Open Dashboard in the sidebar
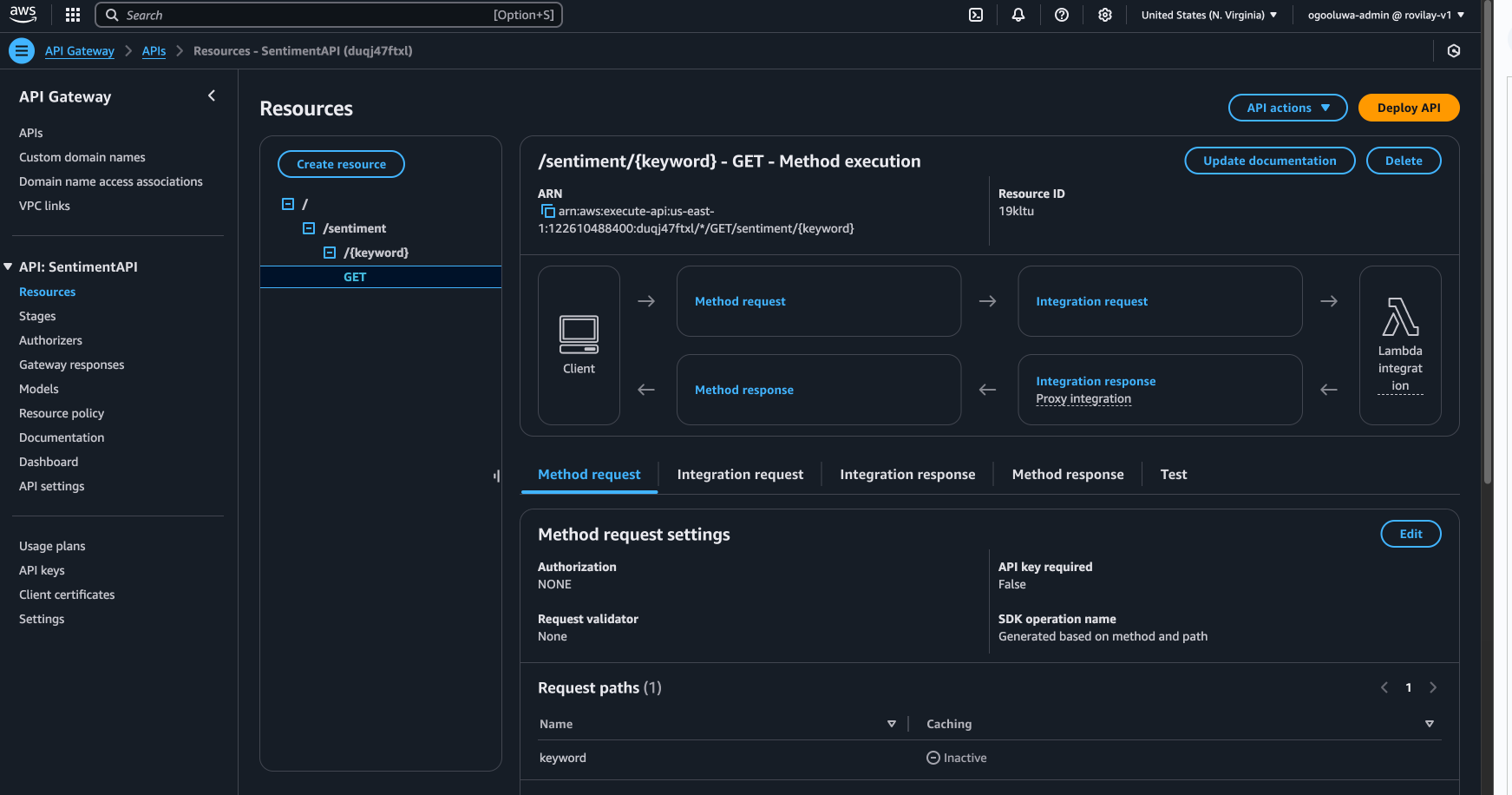This screenshot has width=1512, height=795. pos(49,462)
